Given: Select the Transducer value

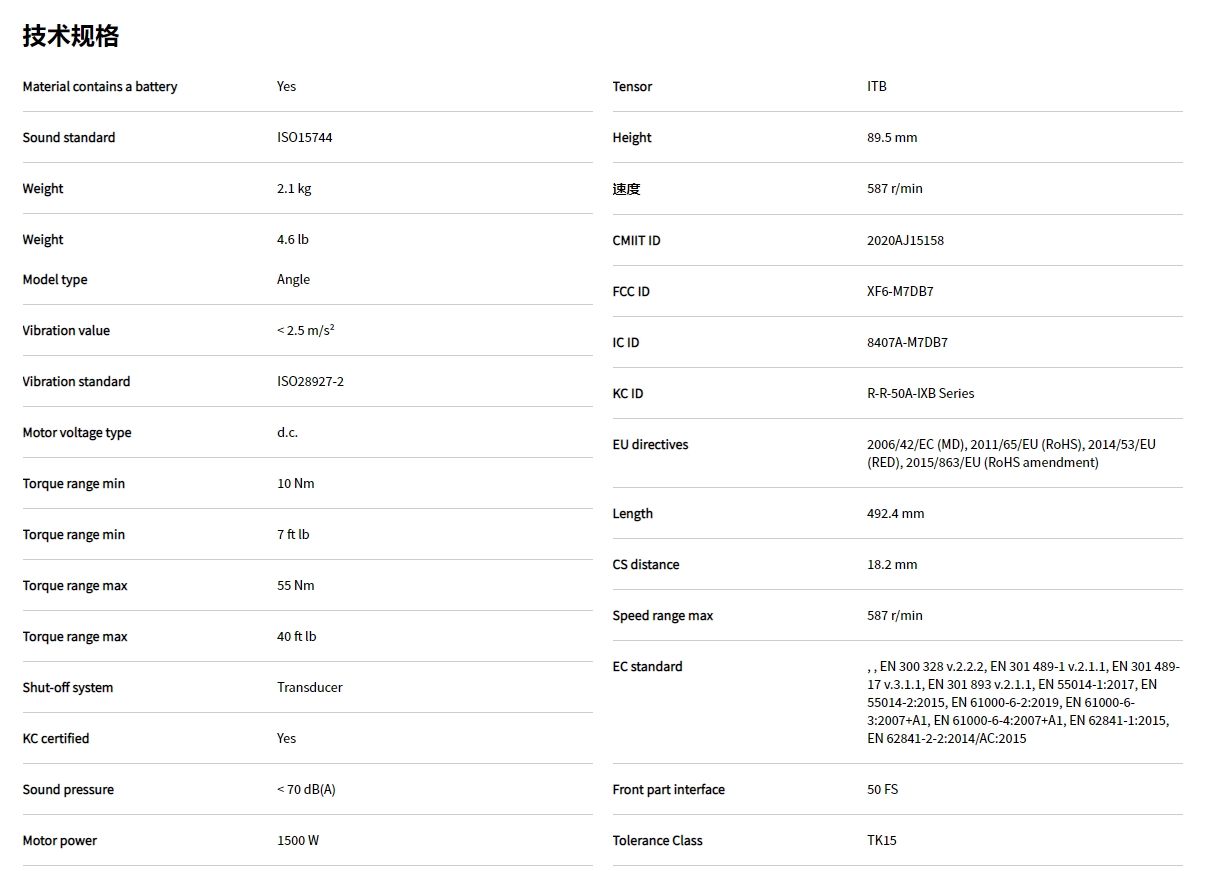Looking at the screenshot, I should pyautogui.click(x=309, y=688).
